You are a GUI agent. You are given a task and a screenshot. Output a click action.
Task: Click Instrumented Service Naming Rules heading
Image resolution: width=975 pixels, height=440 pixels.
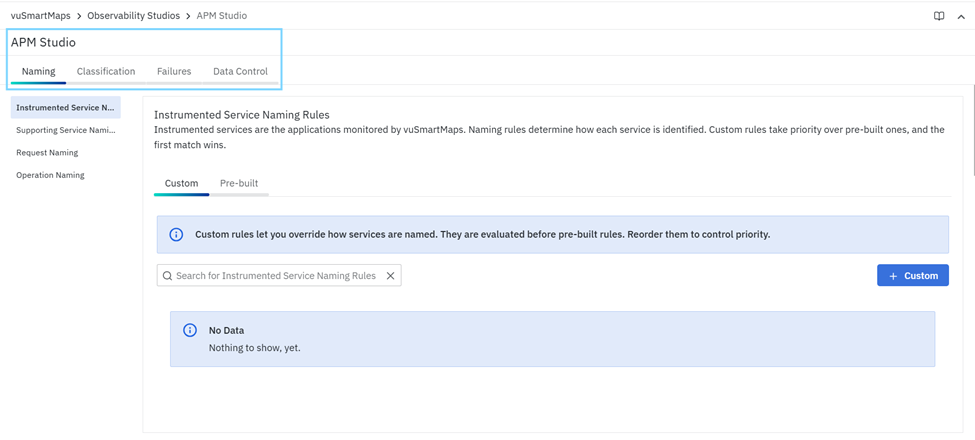pos(242,115)
